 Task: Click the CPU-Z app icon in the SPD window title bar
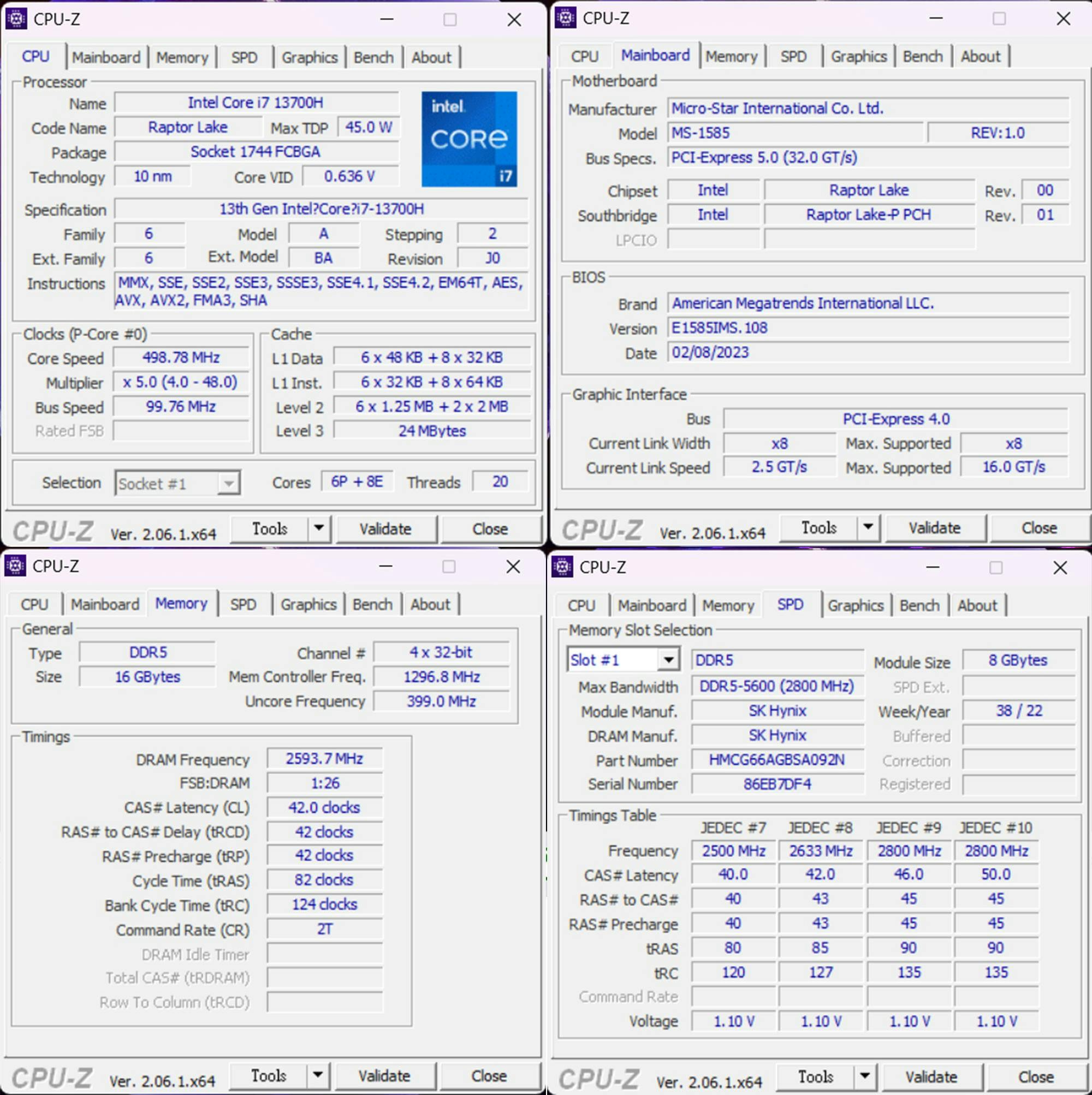coord(562,567)
